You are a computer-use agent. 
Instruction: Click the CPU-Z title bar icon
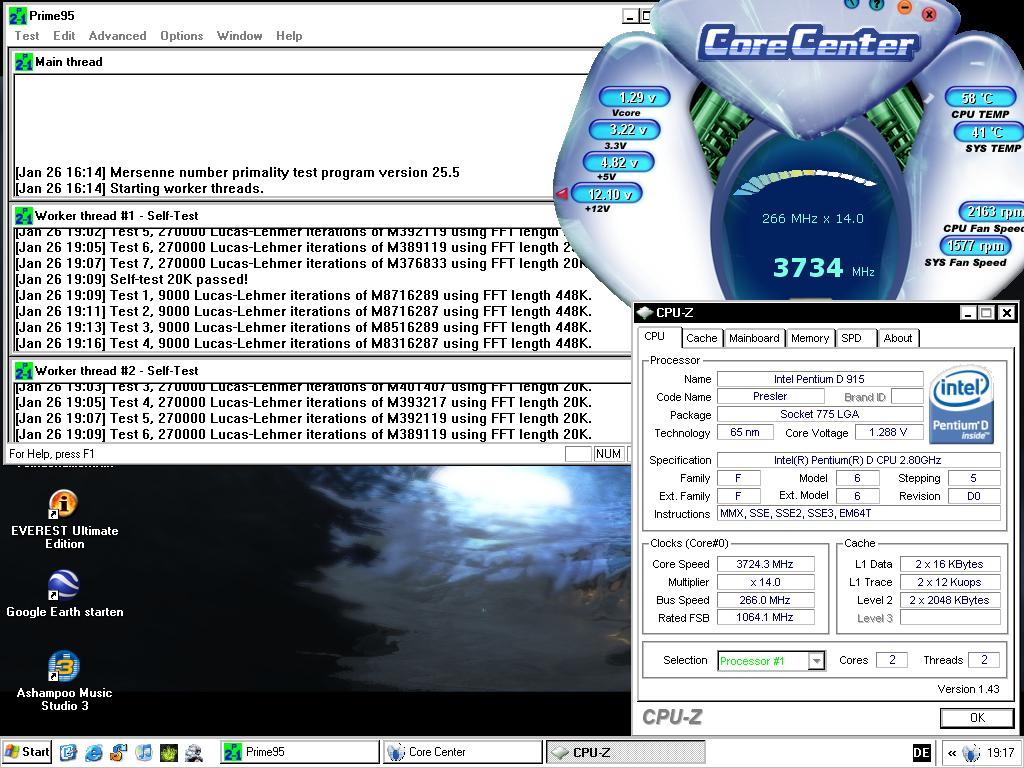pyautogui.click(x=645, y=313)
